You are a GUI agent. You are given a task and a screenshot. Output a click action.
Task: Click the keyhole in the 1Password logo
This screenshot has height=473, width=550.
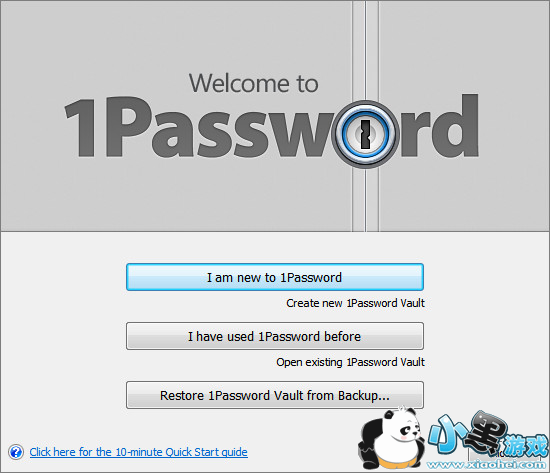pos(365,134)
